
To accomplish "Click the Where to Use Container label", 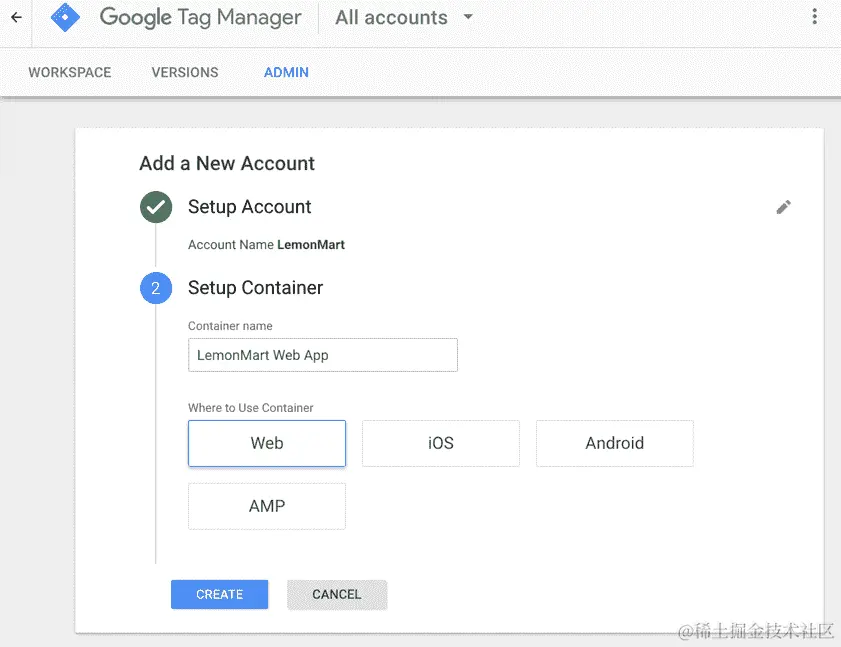I will 250,408.
